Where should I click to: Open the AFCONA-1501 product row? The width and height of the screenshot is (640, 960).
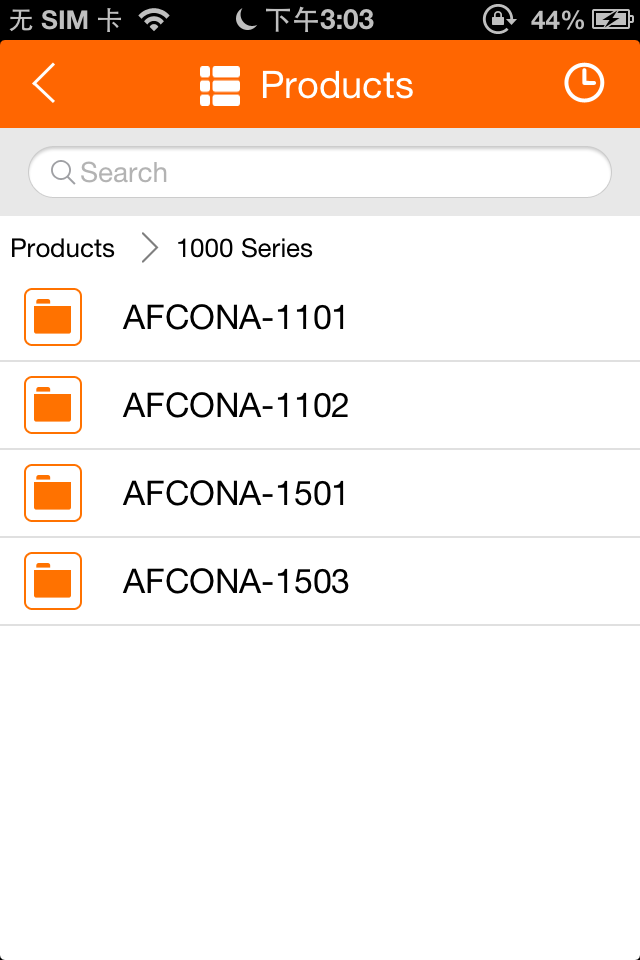tap(320, 493)
